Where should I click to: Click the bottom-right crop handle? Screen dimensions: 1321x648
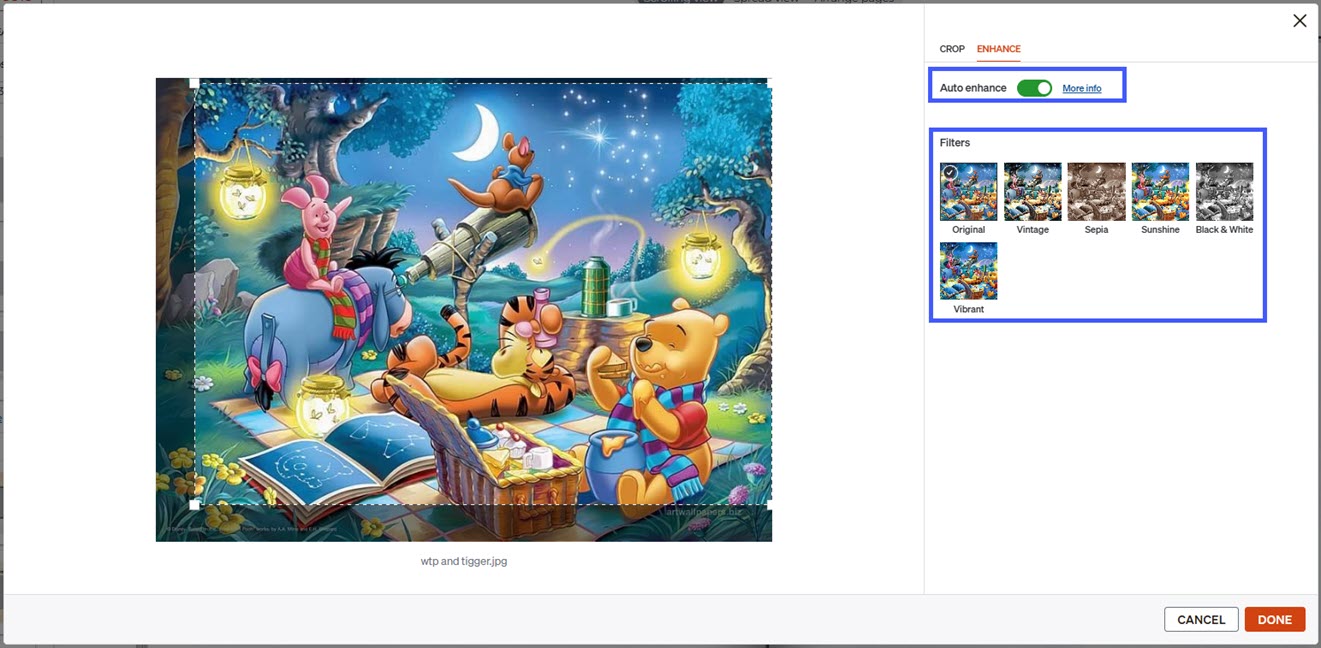(769, 505)
